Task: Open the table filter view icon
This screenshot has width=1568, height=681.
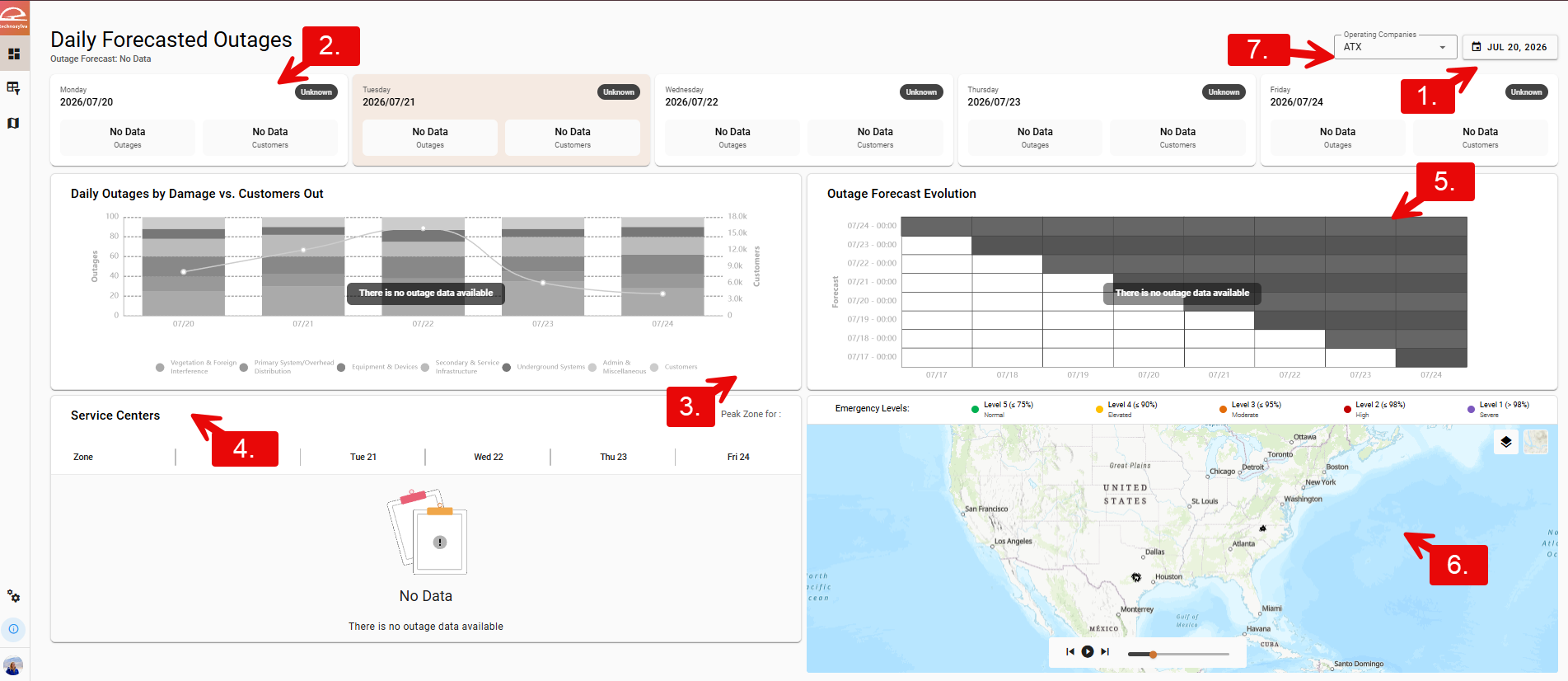Action: pyautogui.click(x=14, y=88)
